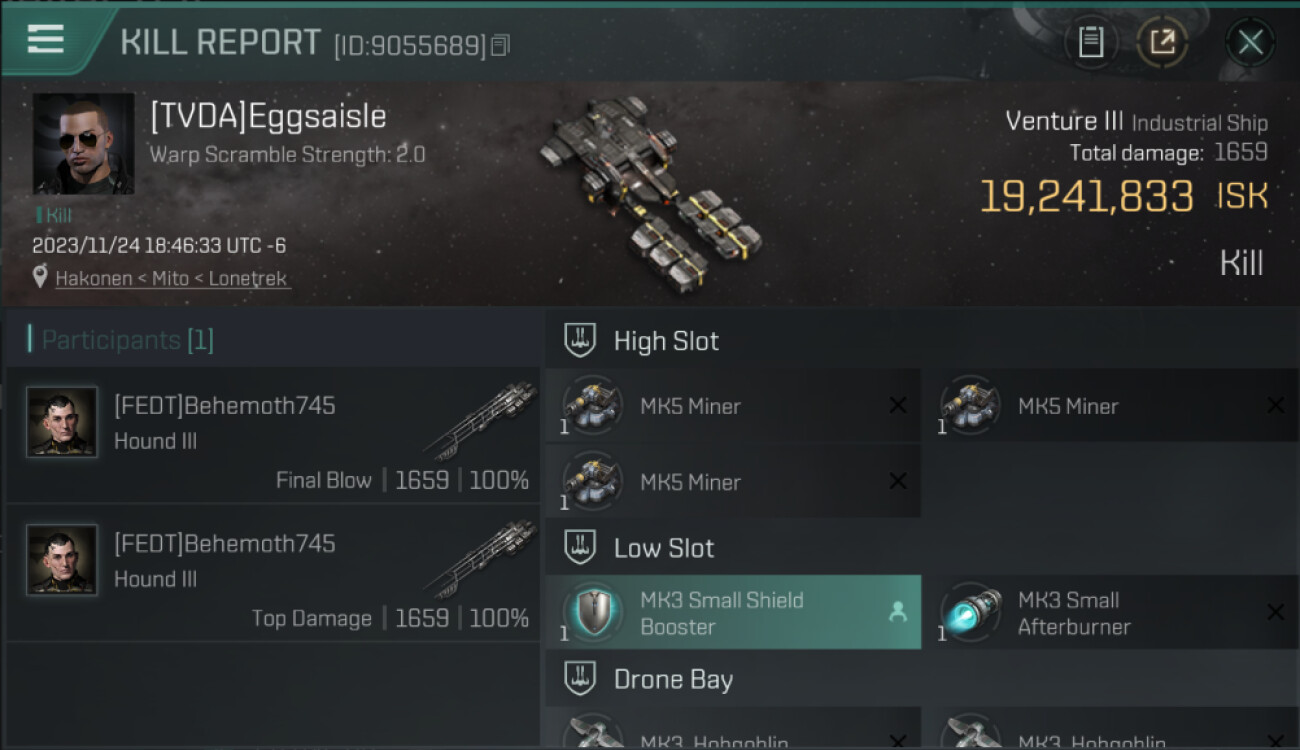Open the Hakonen location link
1300x750 pixels.
(x=172, y=279)
